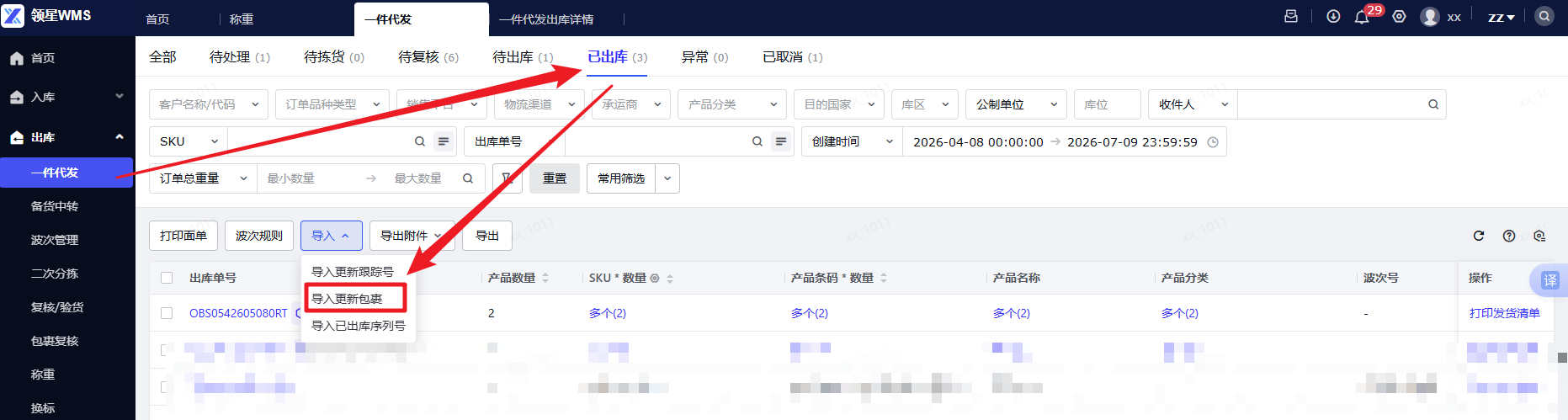Click the SKU * 数量 info icon
This screenshot has height=420, width=1568.
point(655,278)
